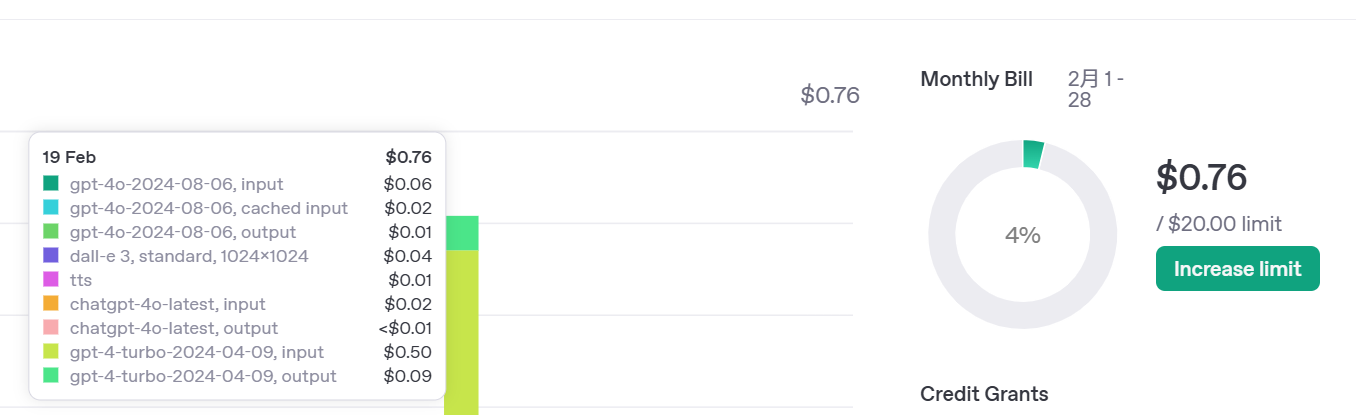Image resolution: width=1356 pixels, height=415 pixels.
Task: Click the purple dall-e 3 legend swatch
Action: pyautogui.click(x=51, y=256)
